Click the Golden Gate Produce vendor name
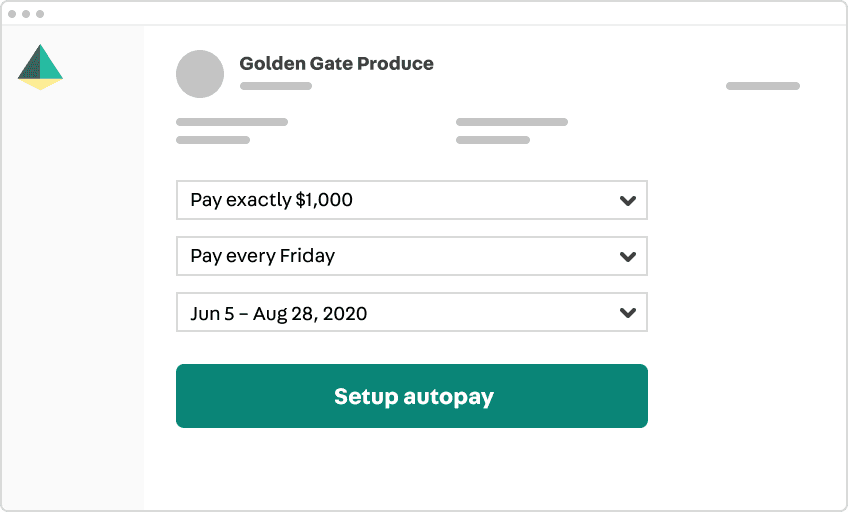Screen dimensions: 848x512 pyautogui.click(x=336, y=63)
